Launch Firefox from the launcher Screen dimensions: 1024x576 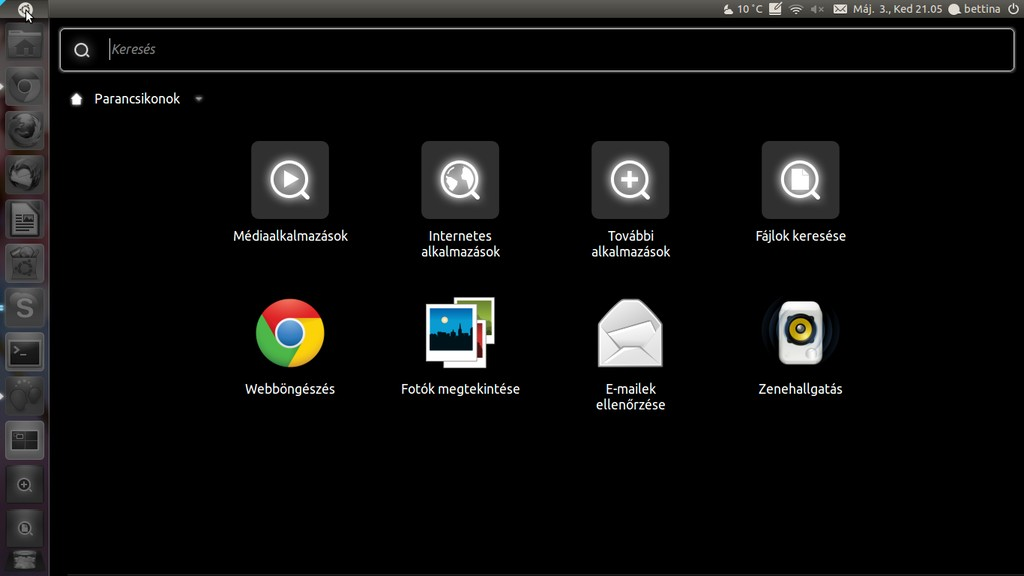[25, 130]
